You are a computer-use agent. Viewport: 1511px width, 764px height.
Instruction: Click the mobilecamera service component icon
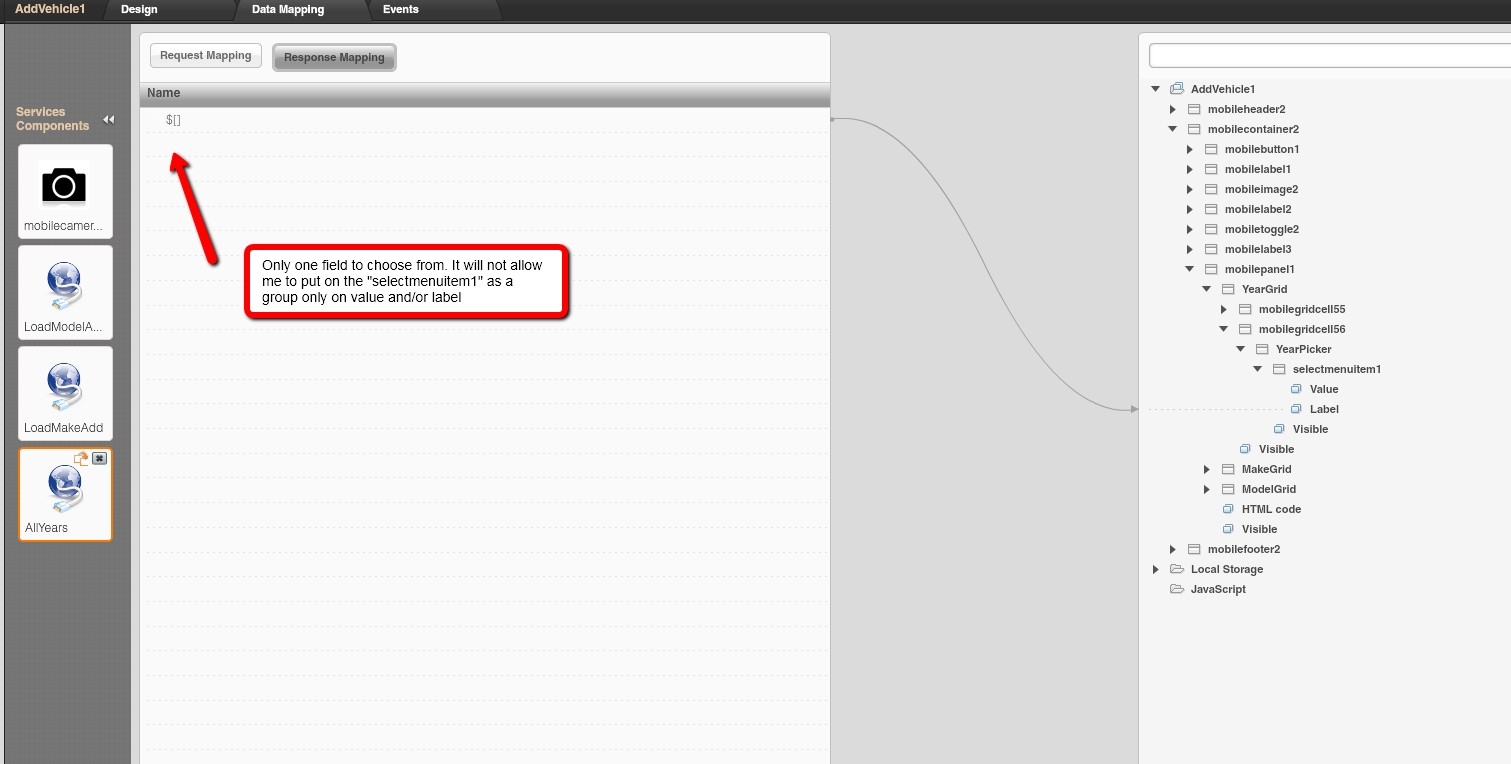[64, 186]
